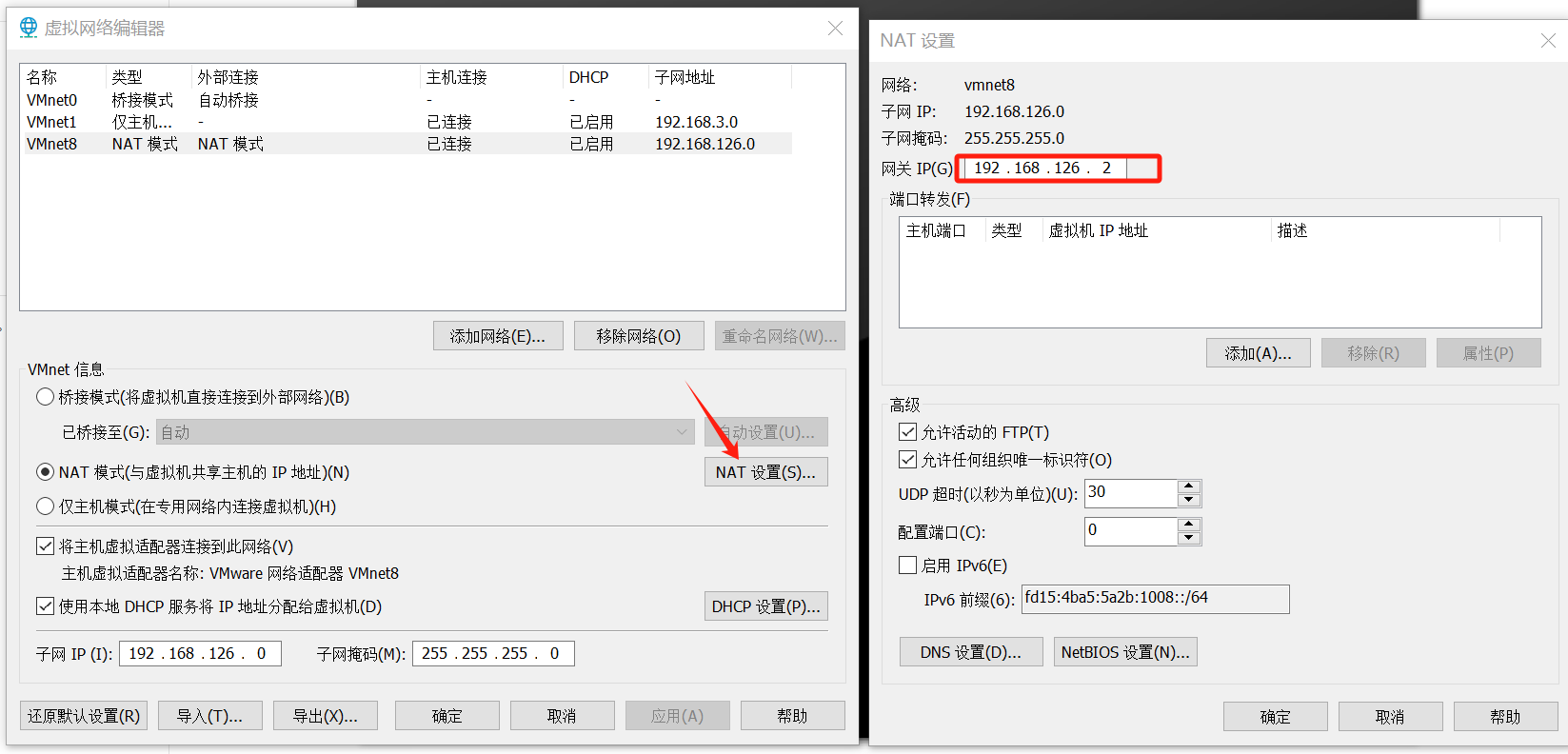Click the Virtual Network Editor globe icon

(x=29, y=28)
